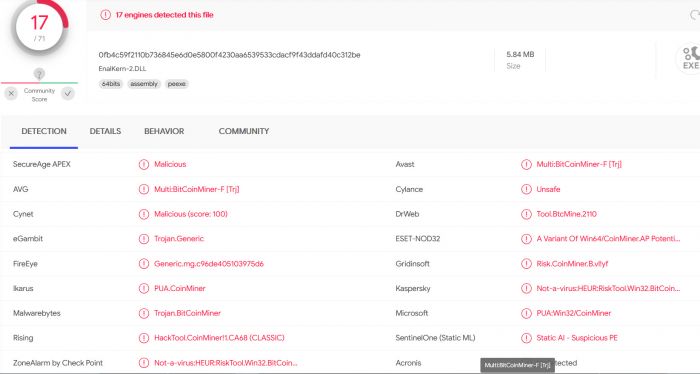Select the file SHA-256 hash text
The height and width of the screenshot is (374, 700).
coord(229,55)
